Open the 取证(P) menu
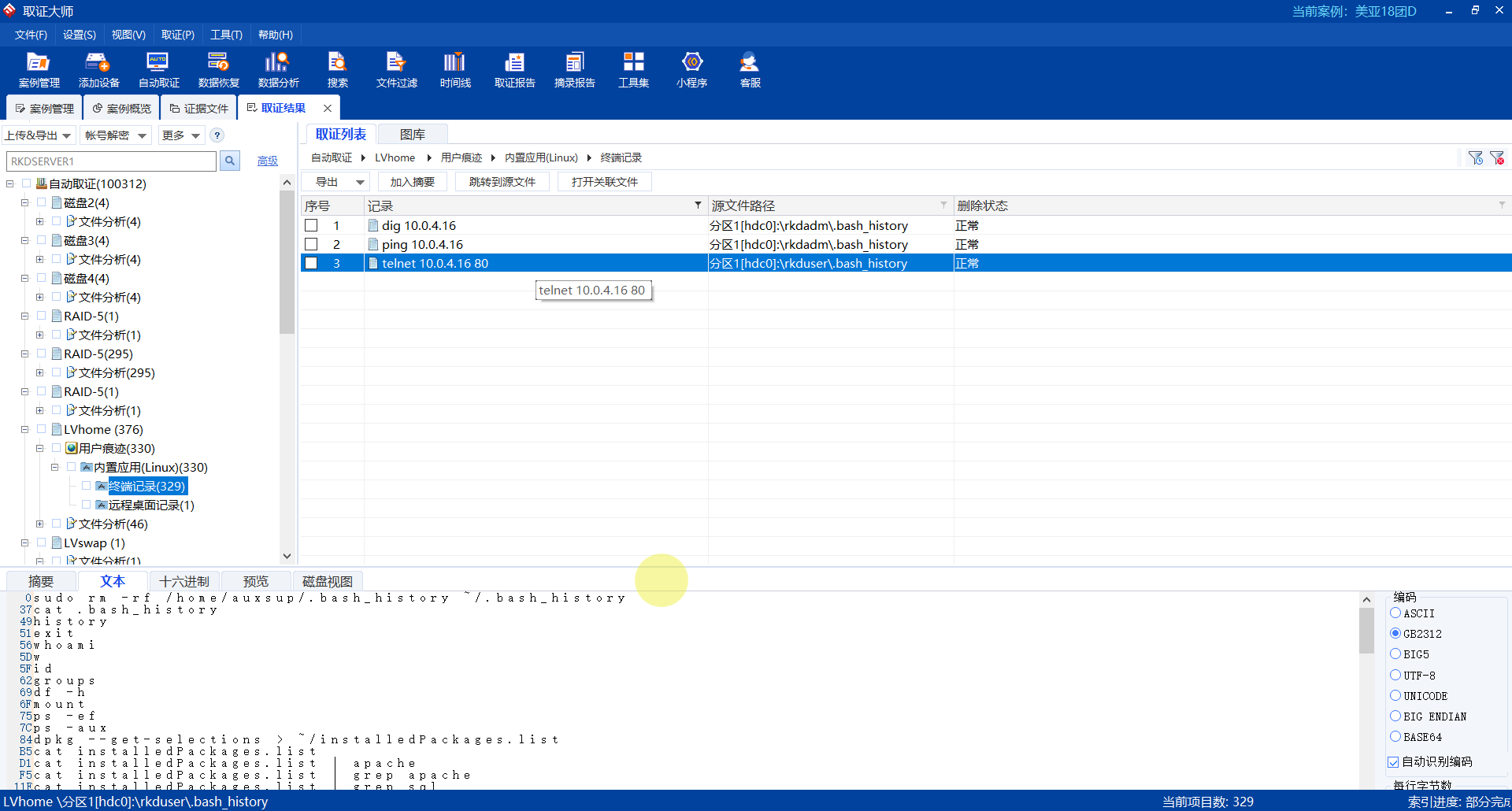The width and height of the screenshot is (1512, 811). 177,35
